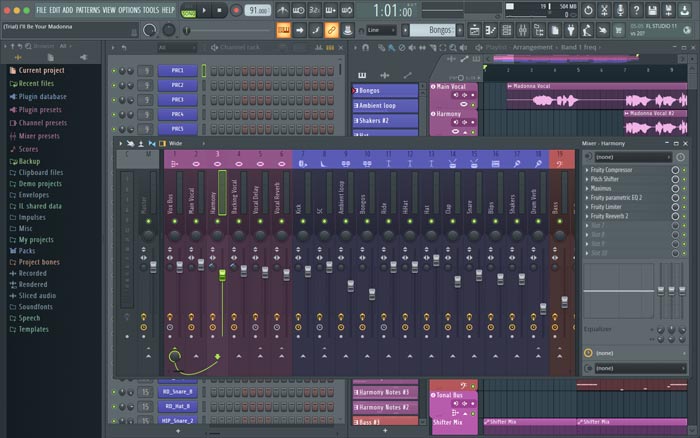The height and width of the screenshot is (438, 700).
Task: Open the piano roll toolbar icon
Action: tap(491, 30)
